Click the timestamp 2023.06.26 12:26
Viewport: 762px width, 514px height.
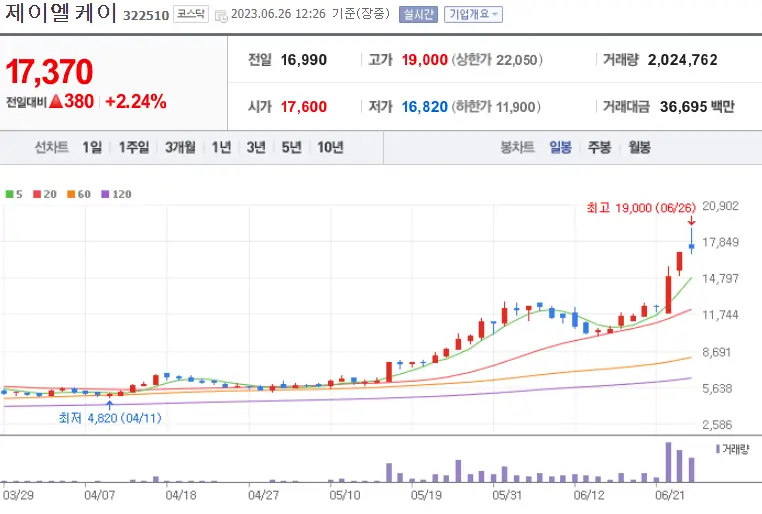(x=278, y=14)
